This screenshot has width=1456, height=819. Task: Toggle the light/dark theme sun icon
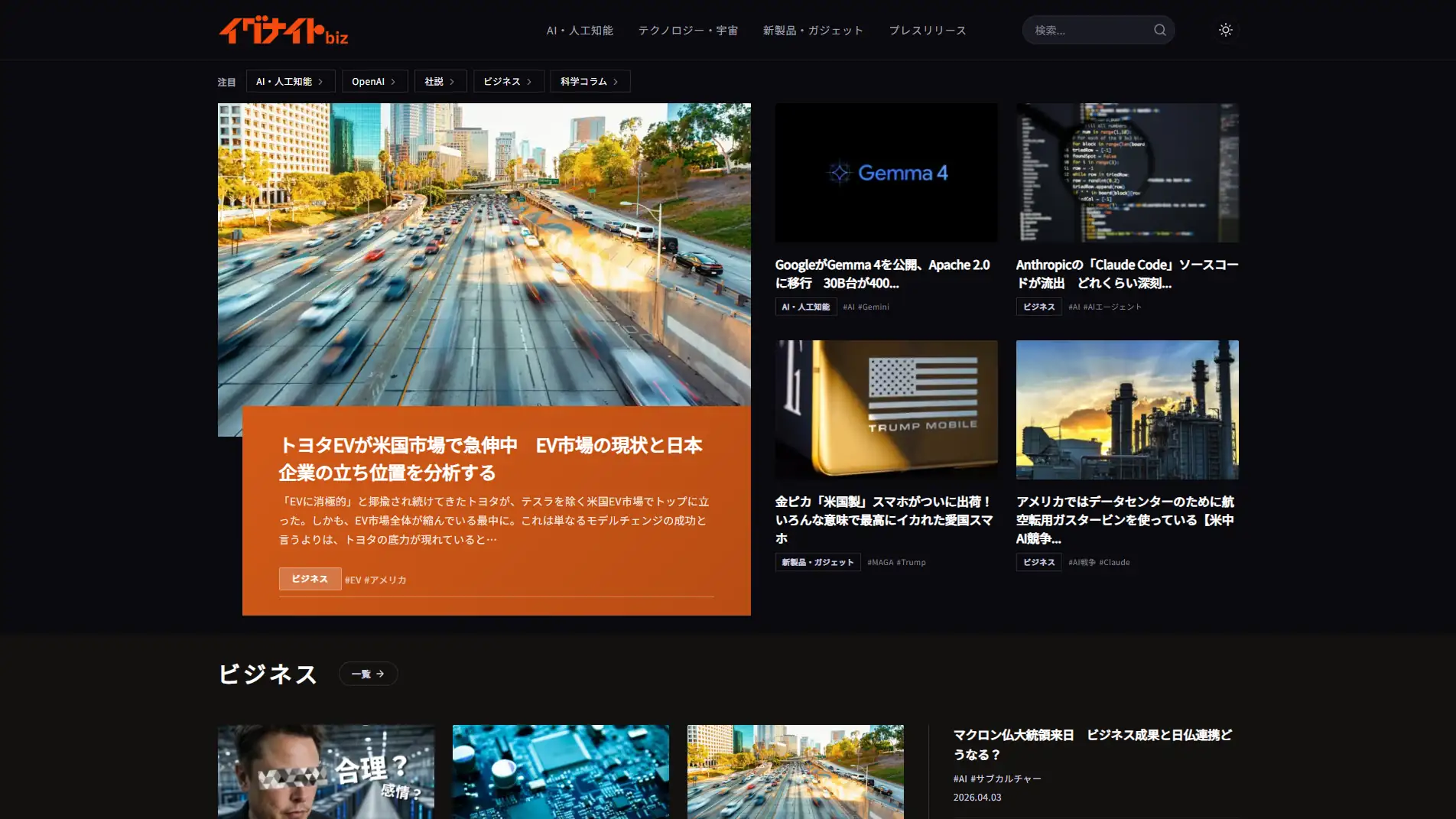tap(1225, 30)
